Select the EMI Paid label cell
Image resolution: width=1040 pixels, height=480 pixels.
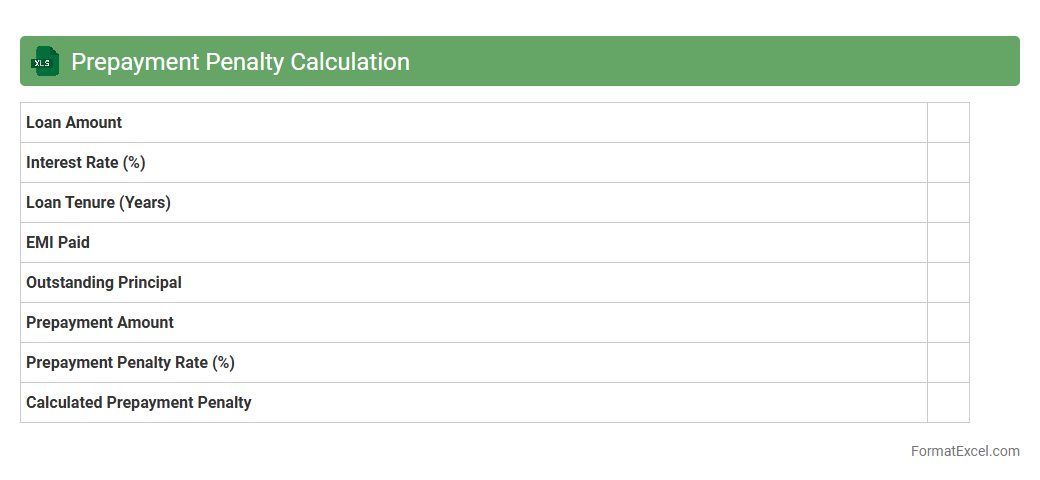58,242
